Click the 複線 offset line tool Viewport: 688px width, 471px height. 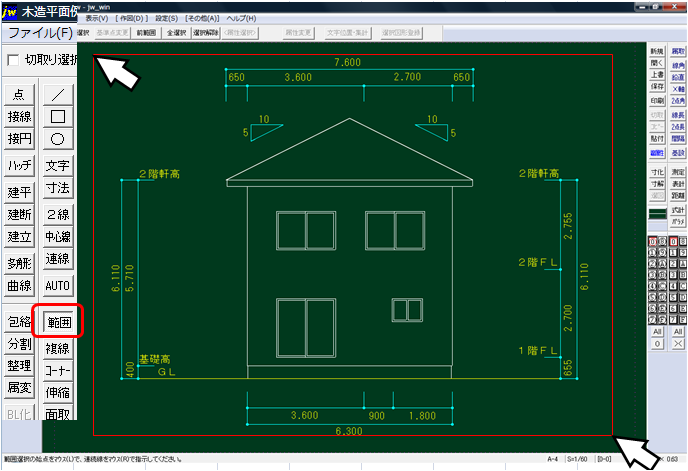click(x=58, y=348)
